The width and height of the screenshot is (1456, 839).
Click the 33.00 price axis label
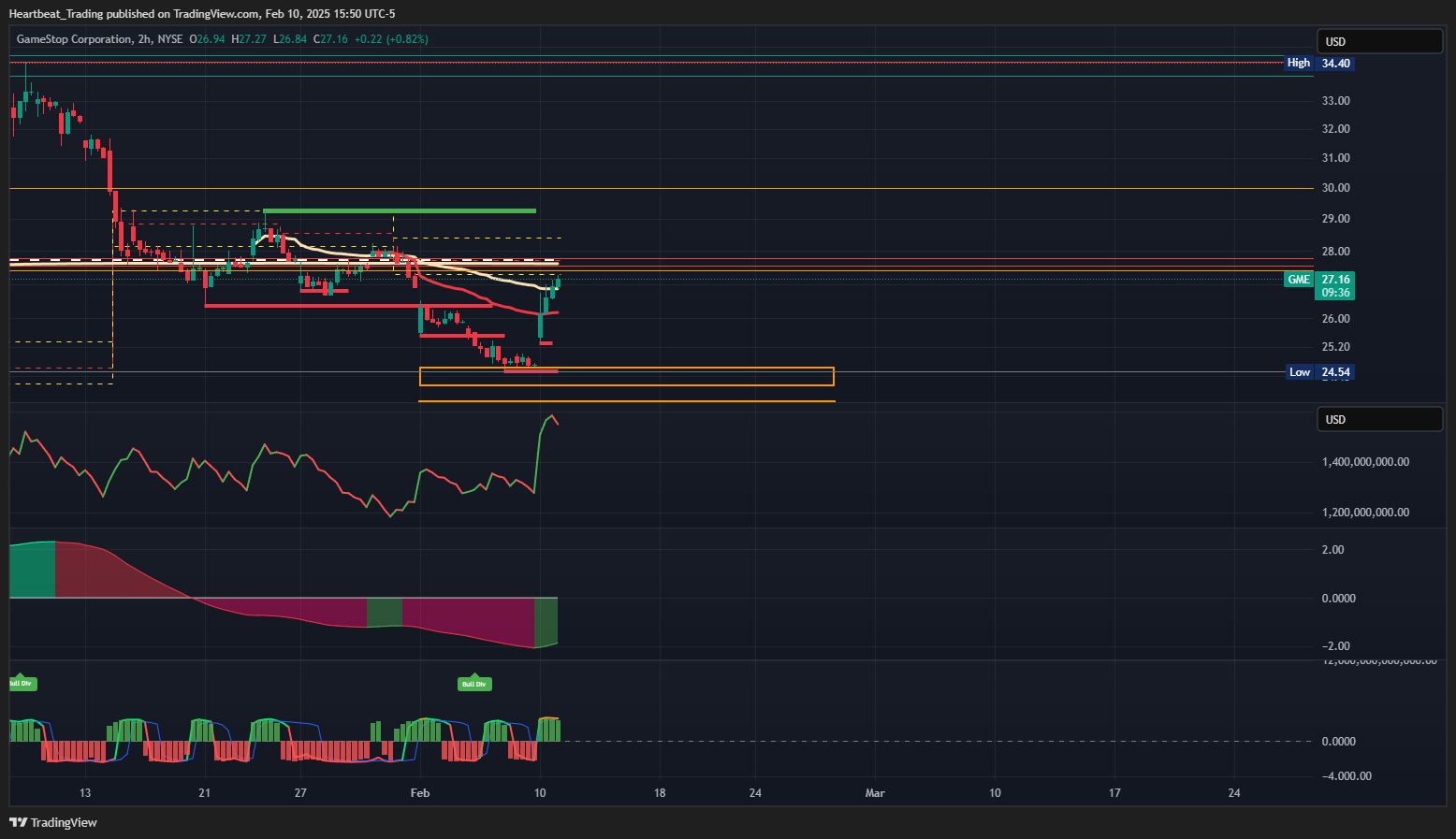tap(1335, 101)
